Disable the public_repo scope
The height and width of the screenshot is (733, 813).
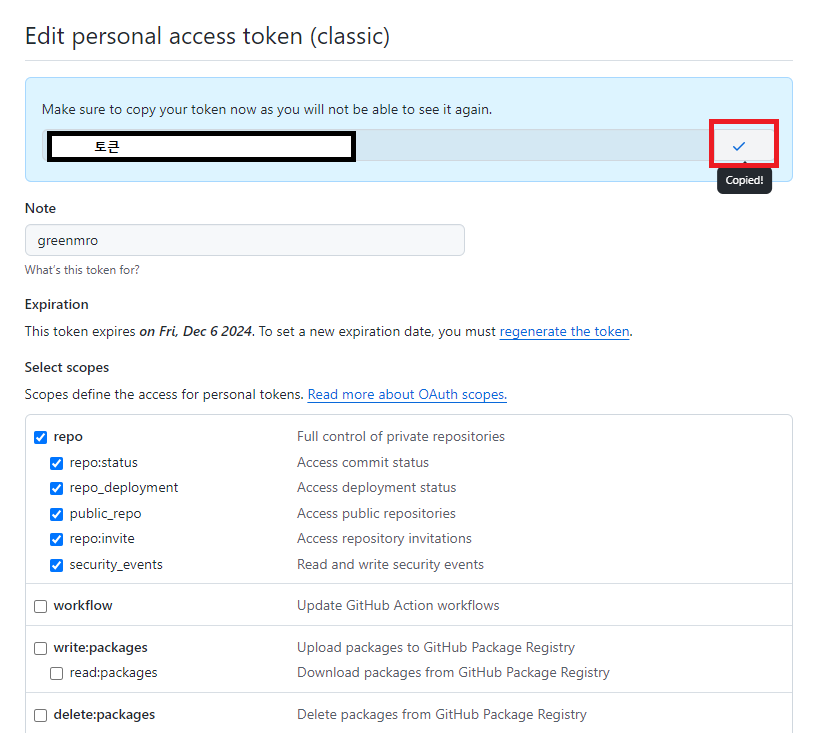click(x=56, y=514)
